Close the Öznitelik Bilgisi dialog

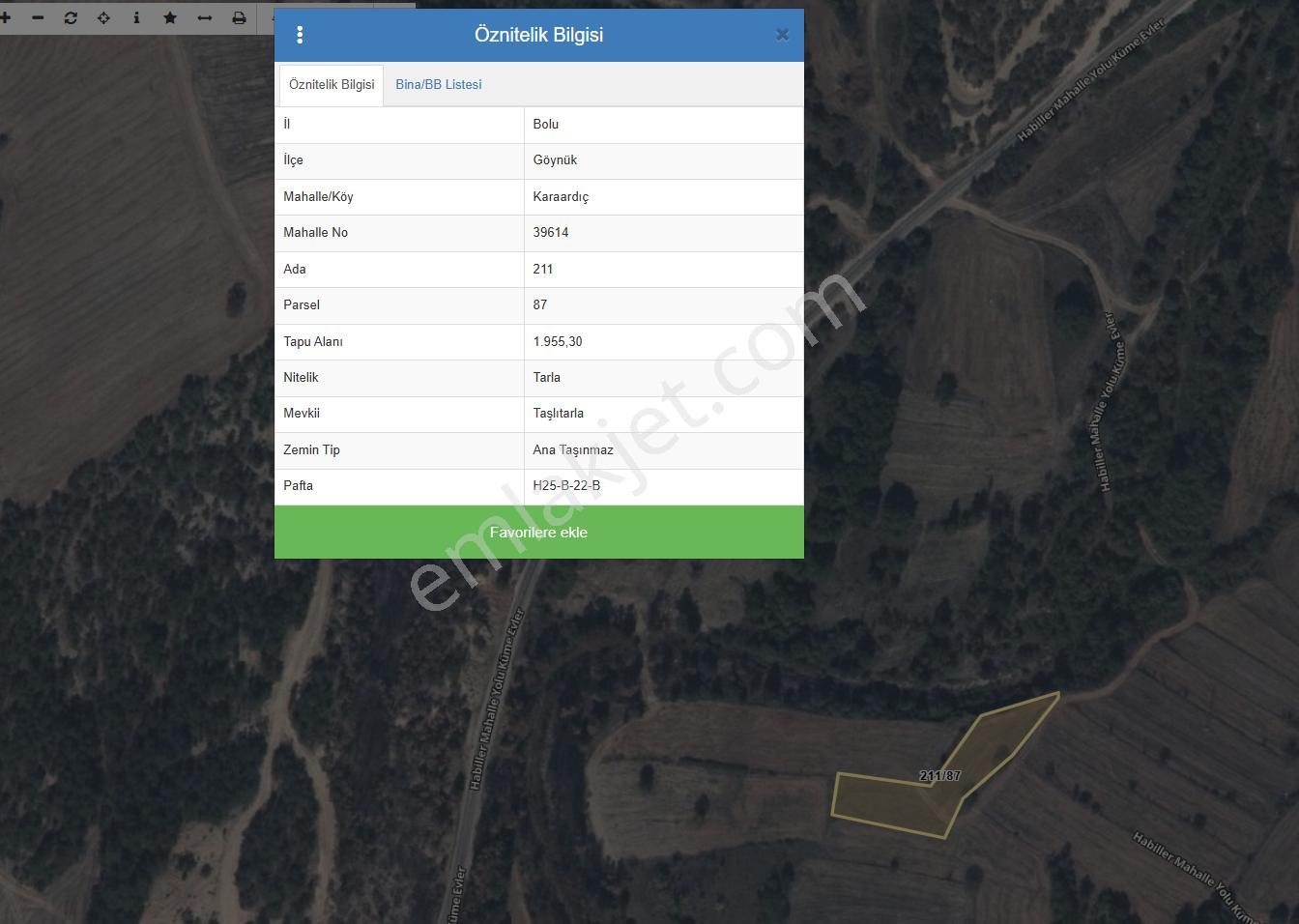[782, 35]
